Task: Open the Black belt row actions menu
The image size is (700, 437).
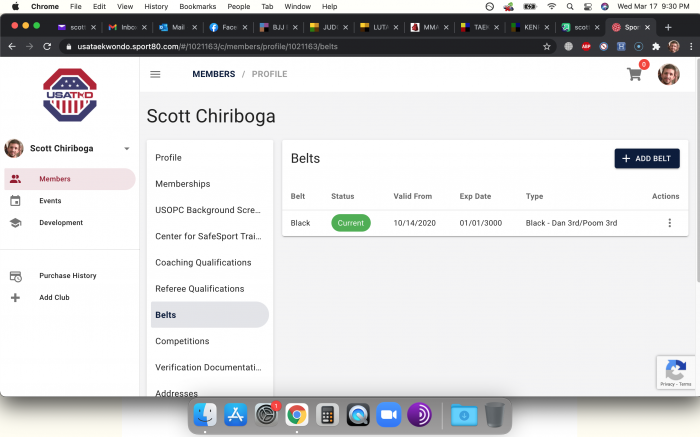Action: coord(669,223)
